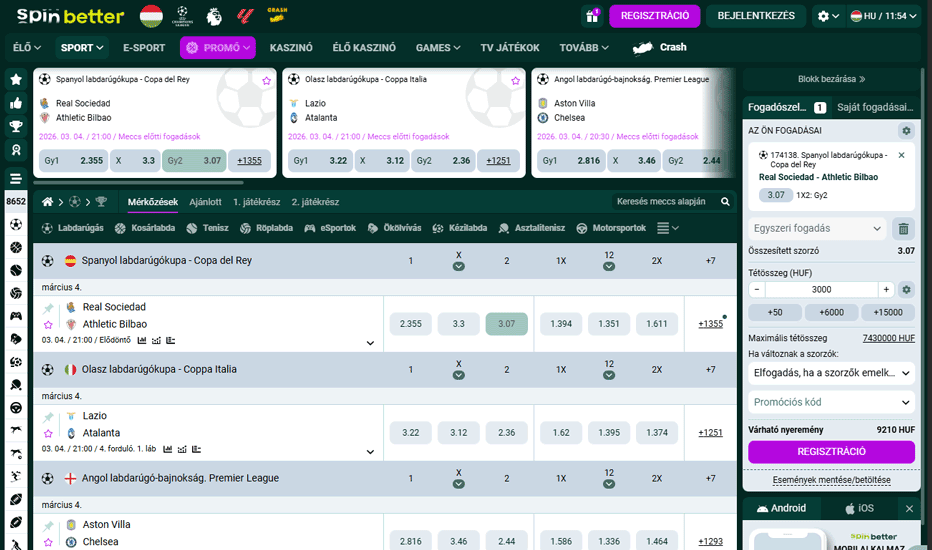Select the gamepad eSports sidebar icon

click(16, 316)
